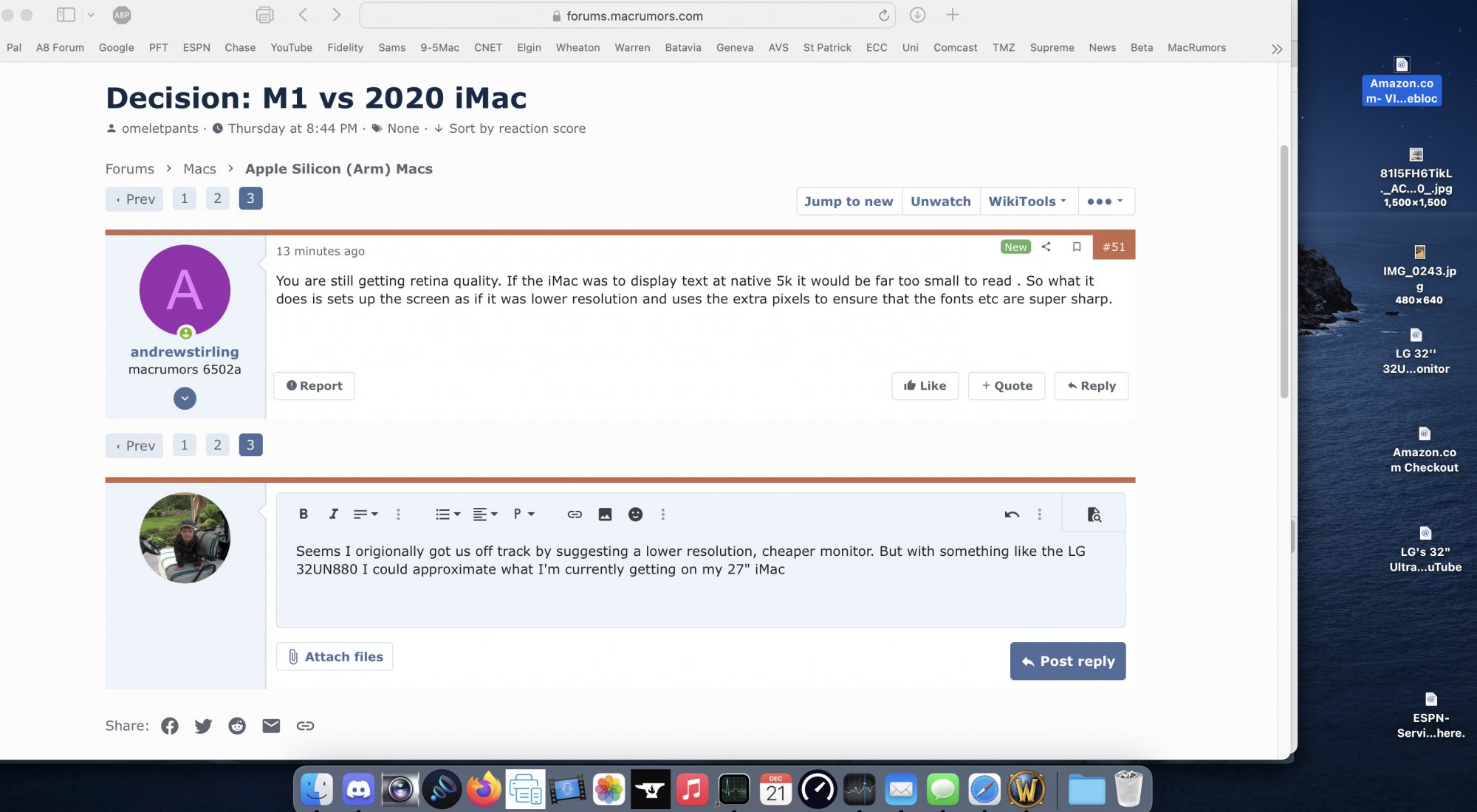Undo last edit in reply editor
This screenshot has width=1477, height=812.
tap(1012, 515)
